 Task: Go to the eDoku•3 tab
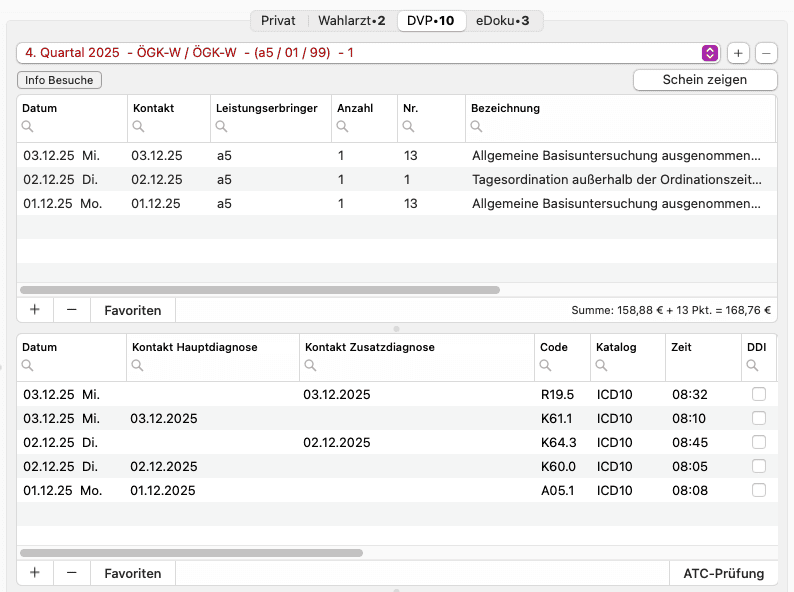click(502, 21)
